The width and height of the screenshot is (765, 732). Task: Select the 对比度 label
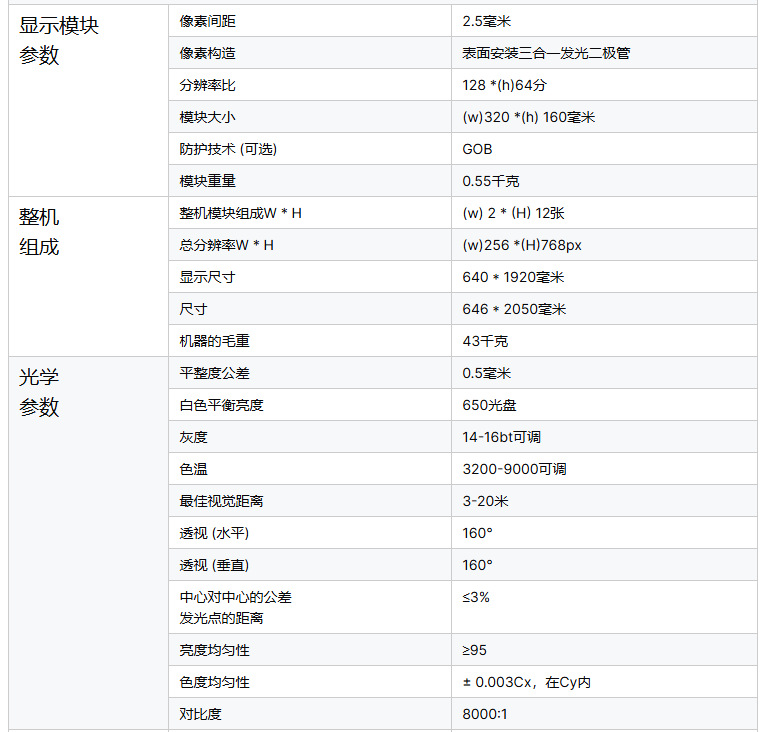point(200,714)
